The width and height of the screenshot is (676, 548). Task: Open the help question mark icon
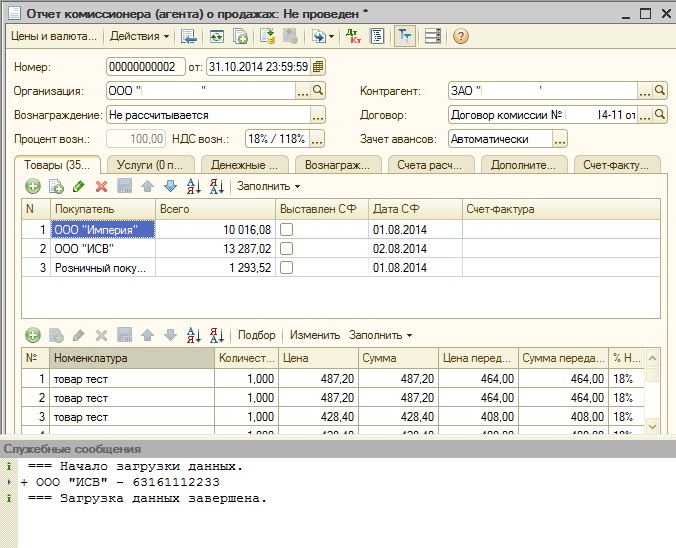[x=460, y=36]
